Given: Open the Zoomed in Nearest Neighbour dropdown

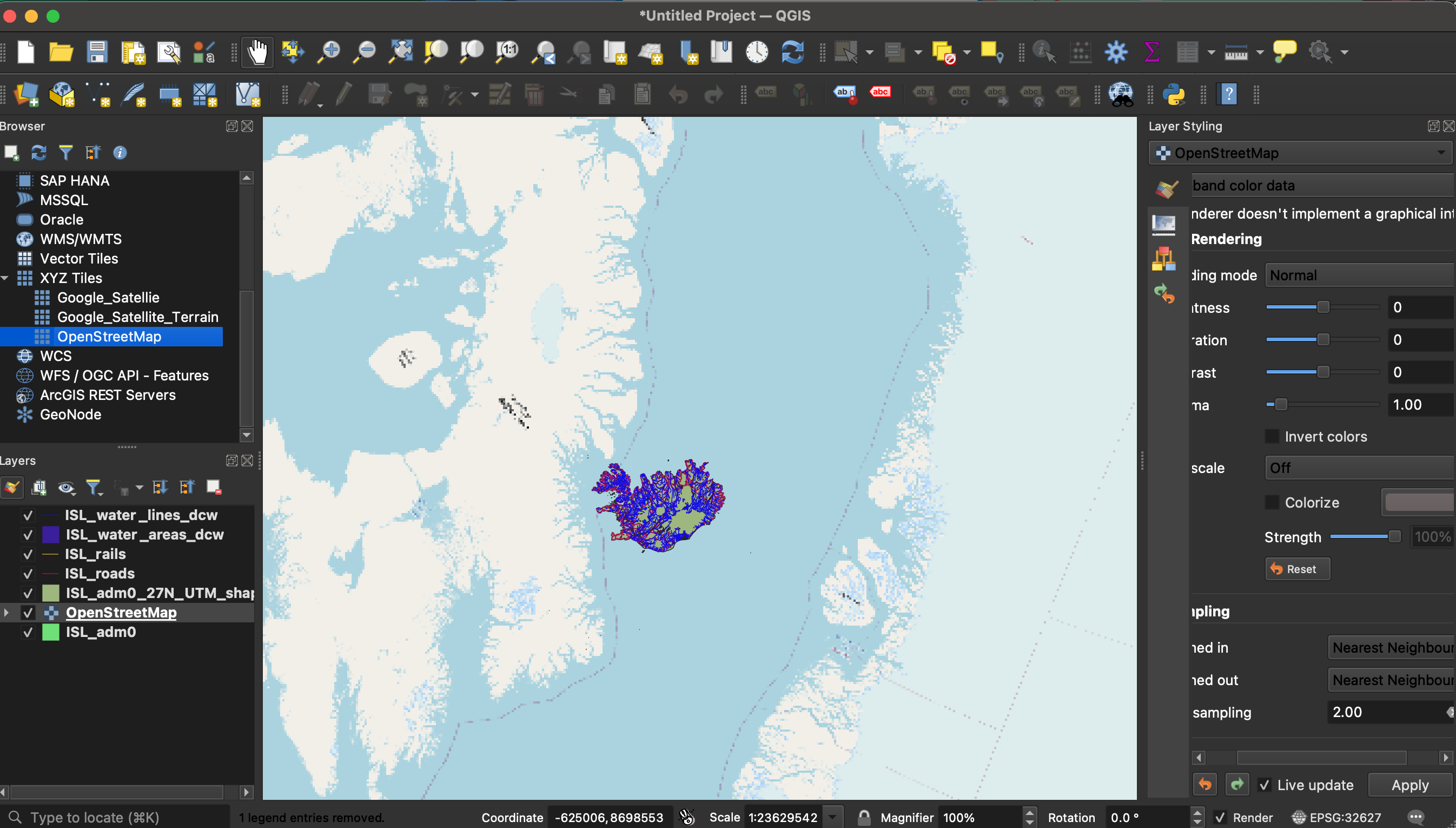Looking at the screenshot, I should click(x=1391, y=648).
